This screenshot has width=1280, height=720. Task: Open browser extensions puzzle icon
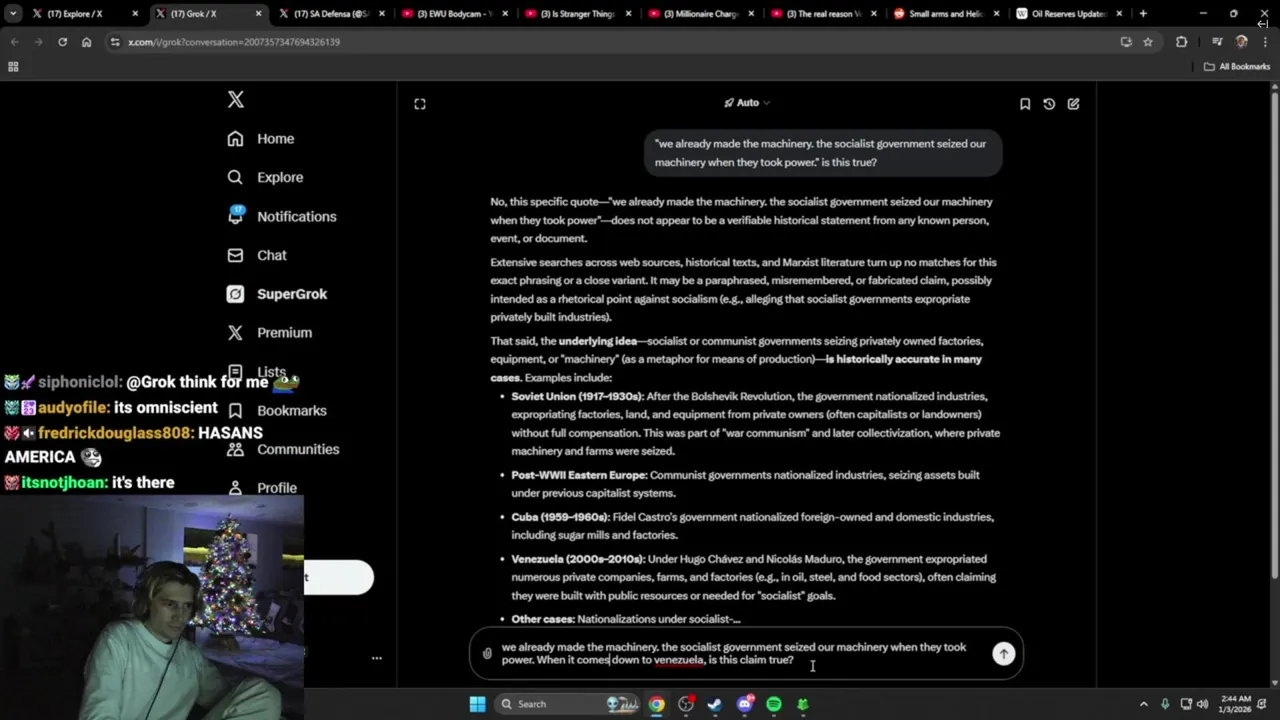pos(1181,42)
